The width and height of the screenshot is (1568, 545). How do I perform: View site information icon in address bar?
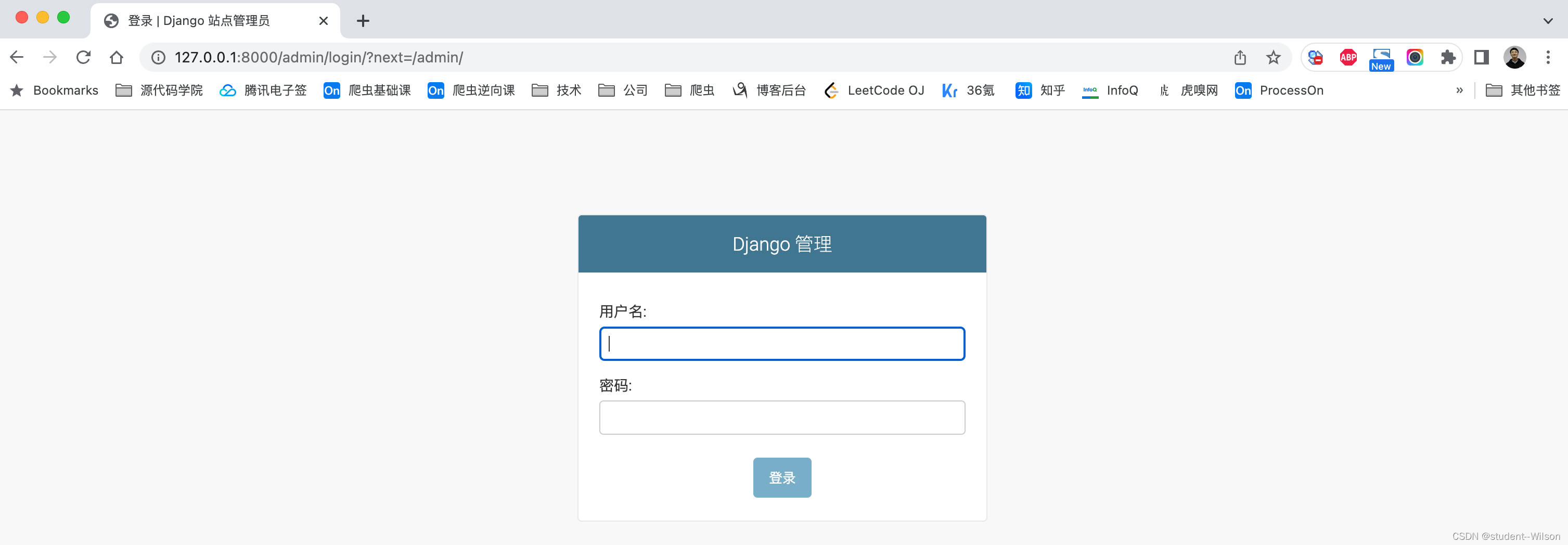click(158, 57)
